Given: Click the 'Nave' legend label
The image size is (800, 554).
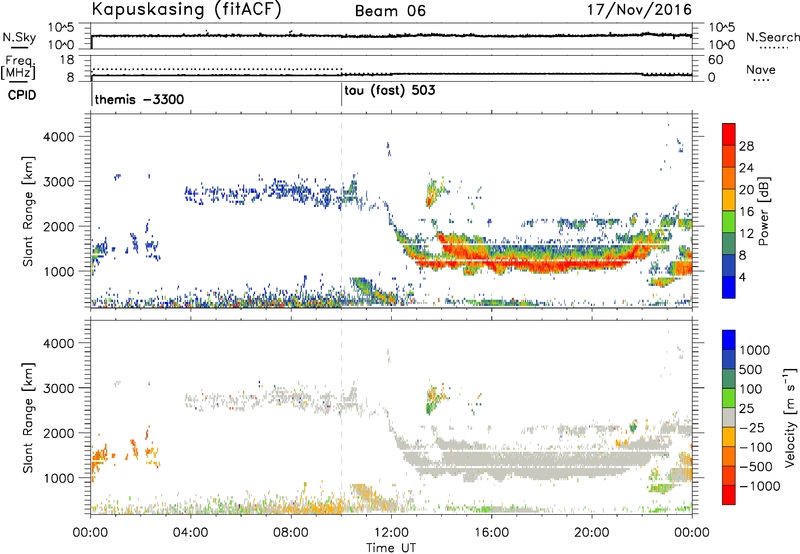Looking at the screenshot, I should point(761,70).
